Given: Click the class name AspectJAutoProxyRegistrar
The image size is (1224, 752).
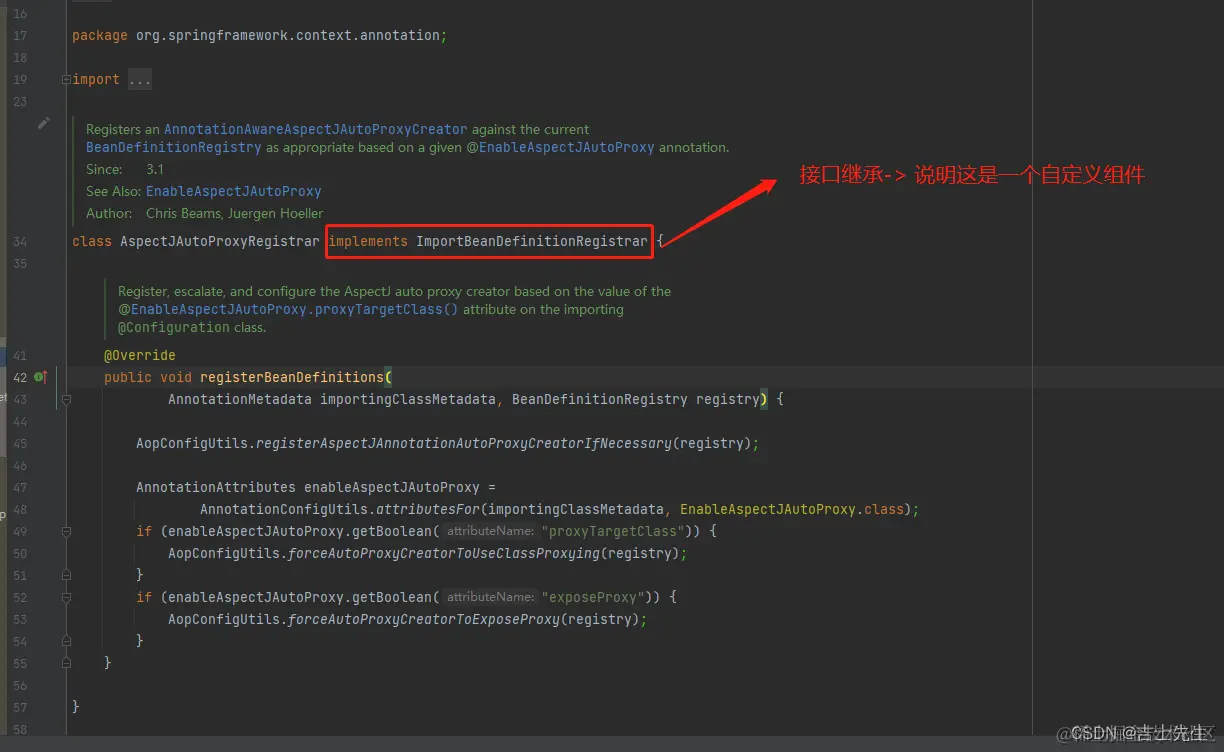Looking at the screenshot, I should point(220,241).
